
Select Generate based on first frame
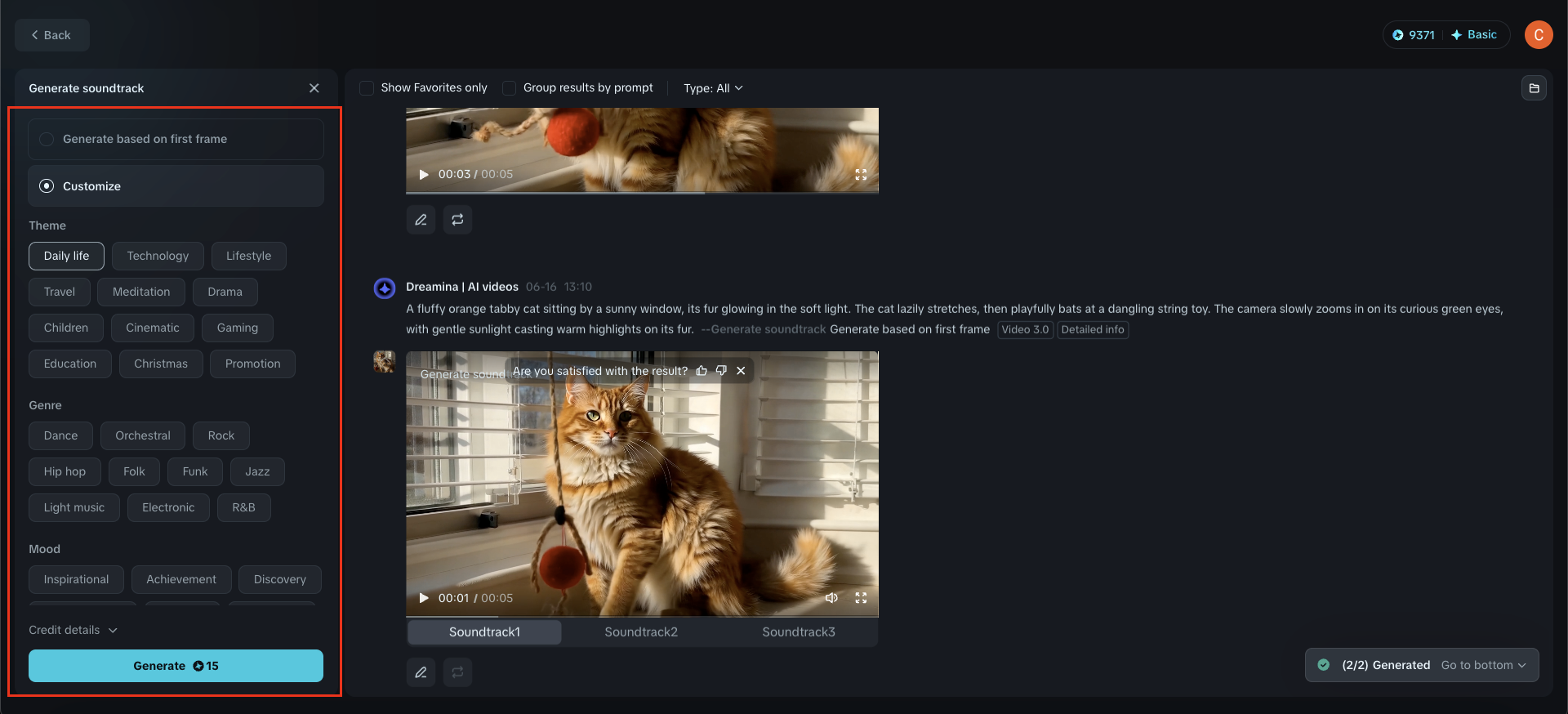click(x=176, y=140)
